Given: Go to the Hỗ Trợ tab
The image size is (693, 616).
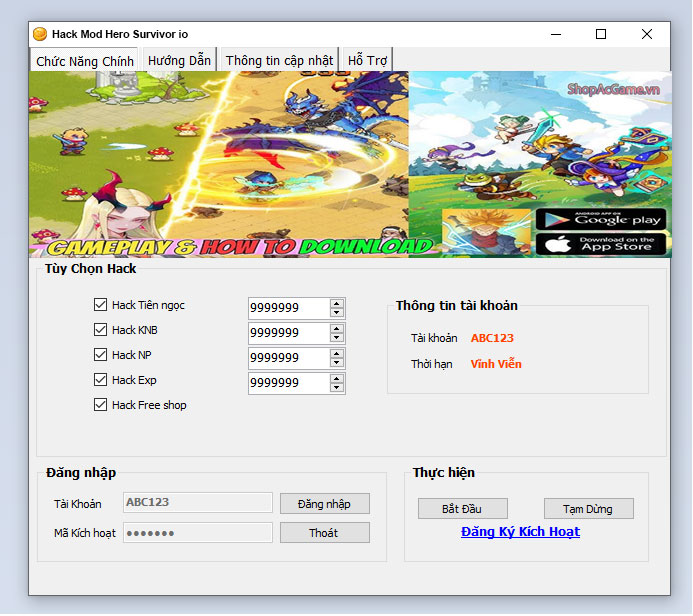Looking at the screenshot, I should 367,60.
